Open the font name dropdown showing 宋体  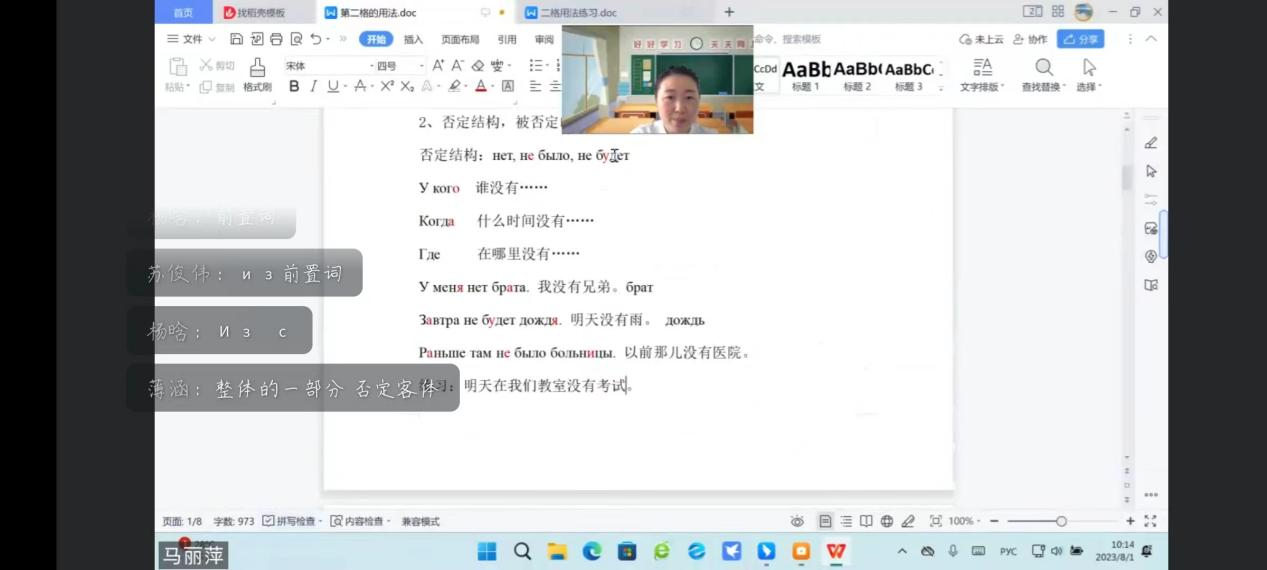click(323, 66)
